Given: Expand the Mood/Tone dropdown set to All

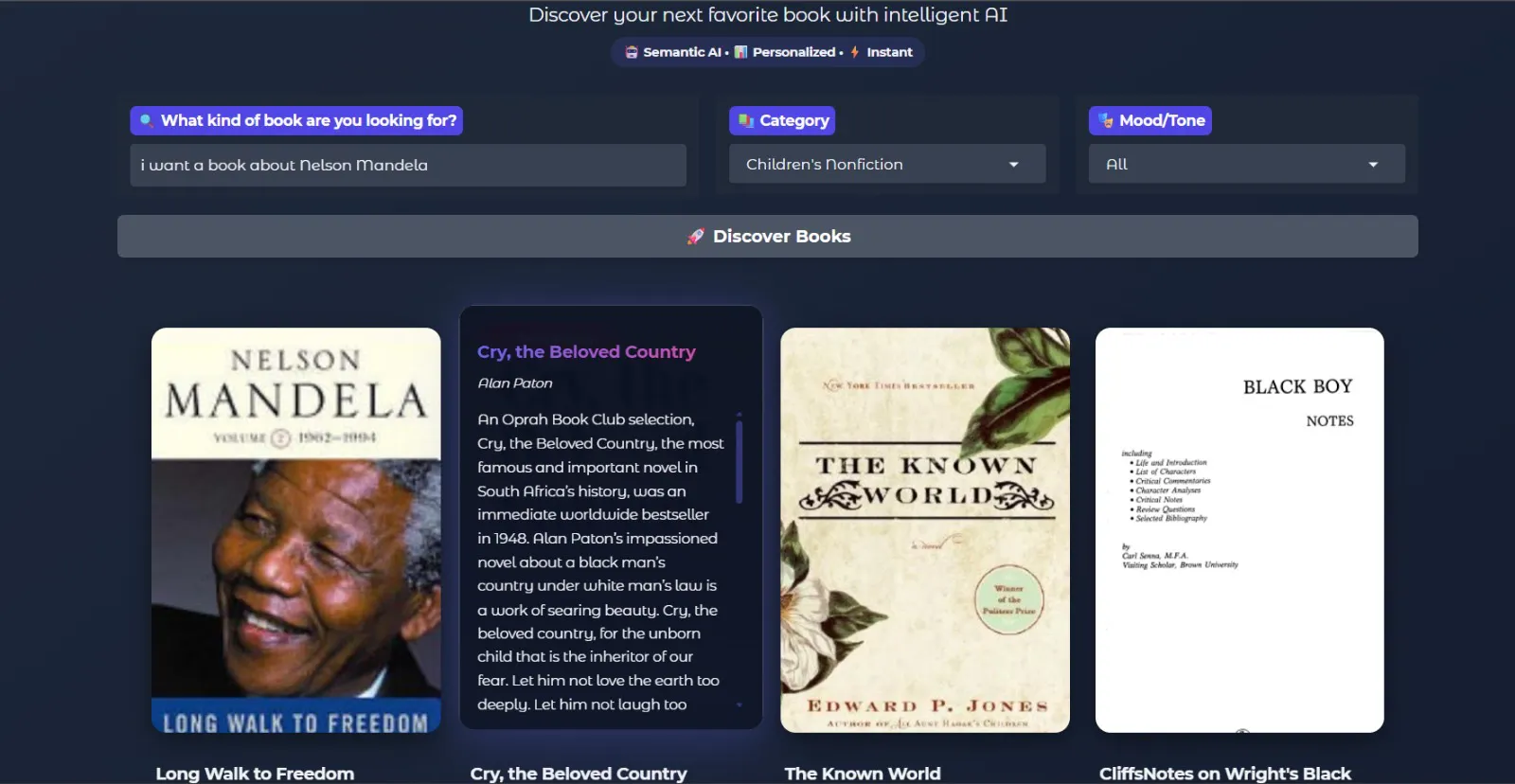Looking at the screenshot, I should 1247,164.
